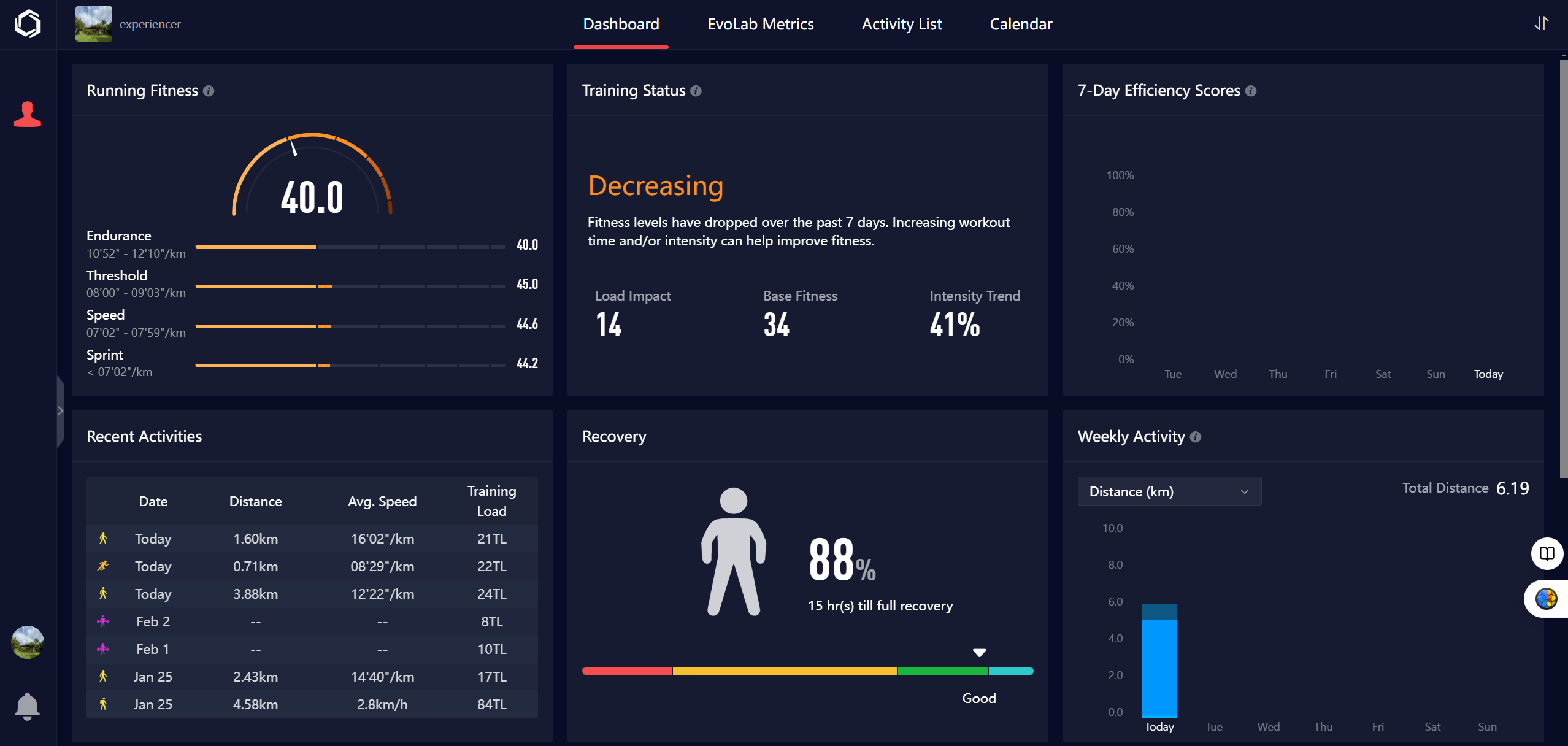This screenshot has height=746, width=1568.
Task: Click the colorful theme wheel icon
Action: coord(1546,598)
